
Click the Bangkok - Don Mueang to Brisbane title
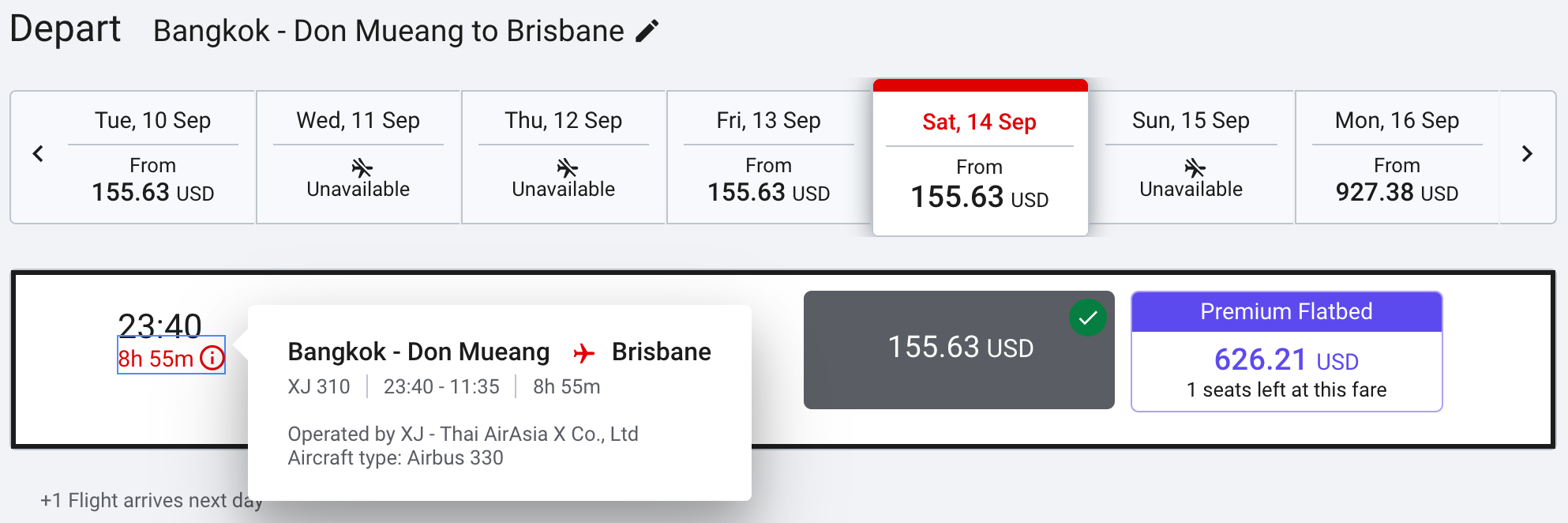388,32
